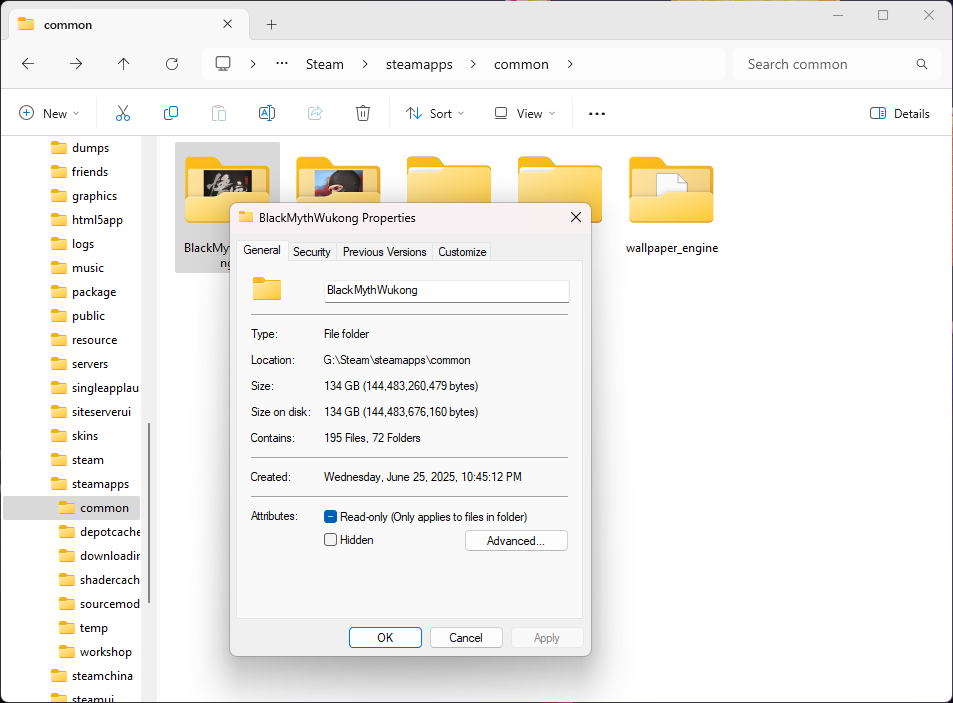Click the navigation pane vertical scrollbar
The image size is (953, 703).
(x=149, y=512)
